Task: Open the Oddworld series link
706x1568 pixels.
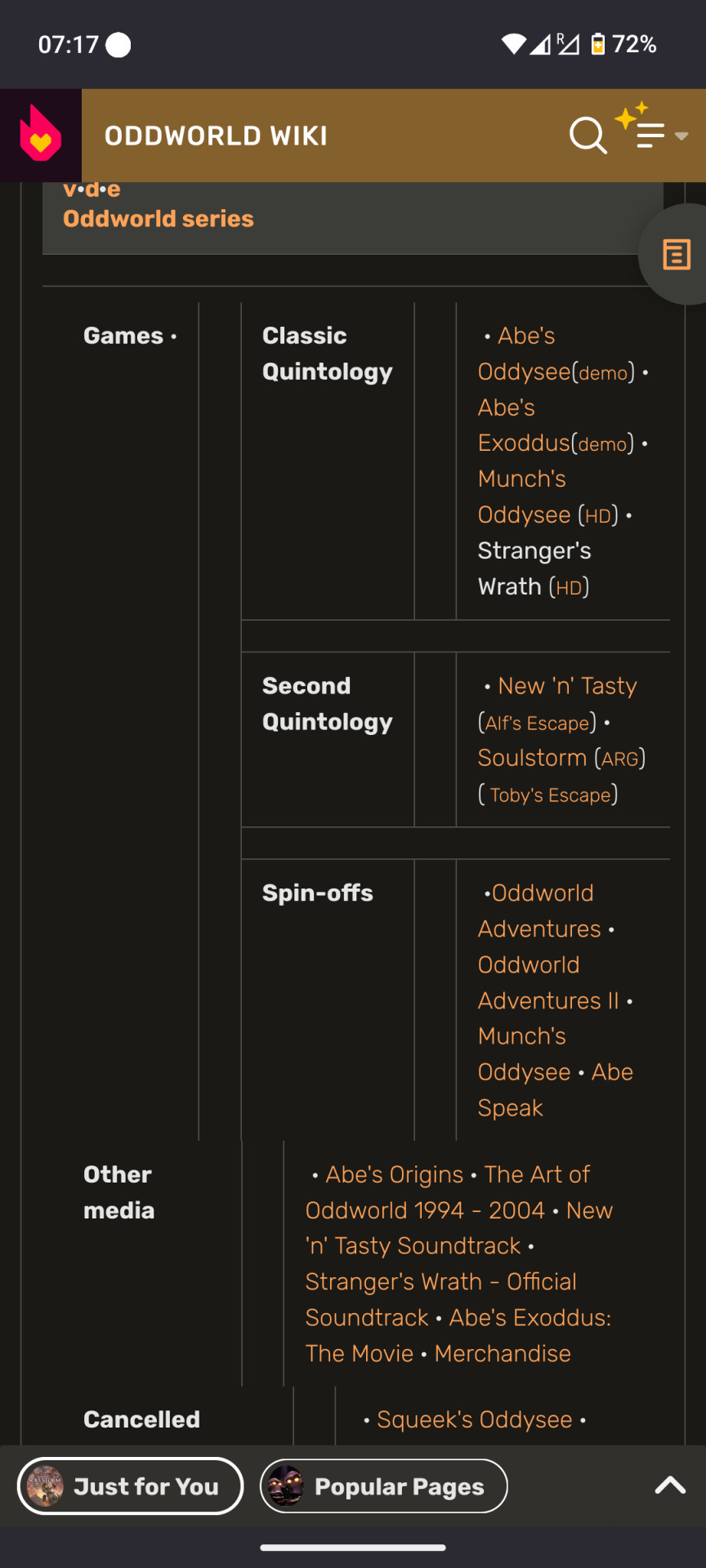Action: [159, 219]
